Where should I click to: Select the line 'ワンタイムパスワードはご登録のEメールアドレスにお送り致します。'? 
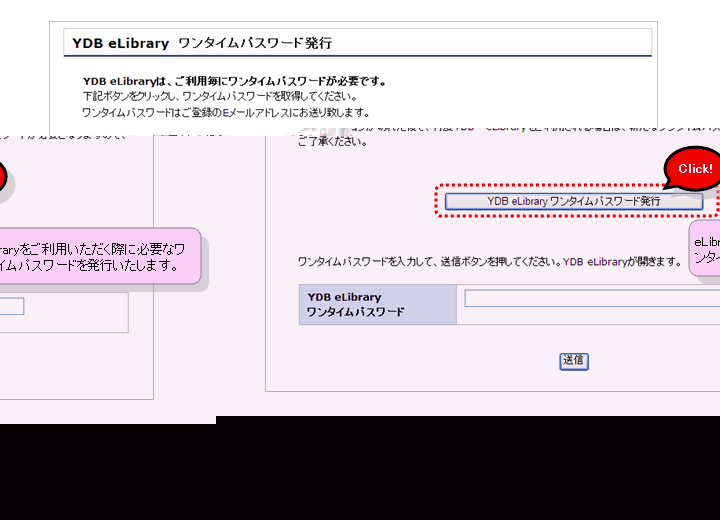click(x=225, y=113)
